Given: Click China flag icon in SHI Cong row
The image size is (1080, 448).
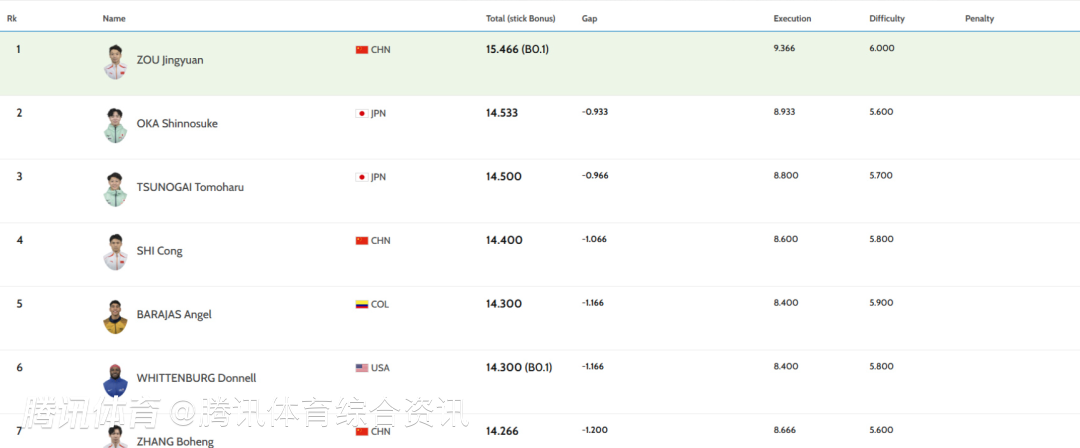Looking at the screenshot, I should pos(362,241).
